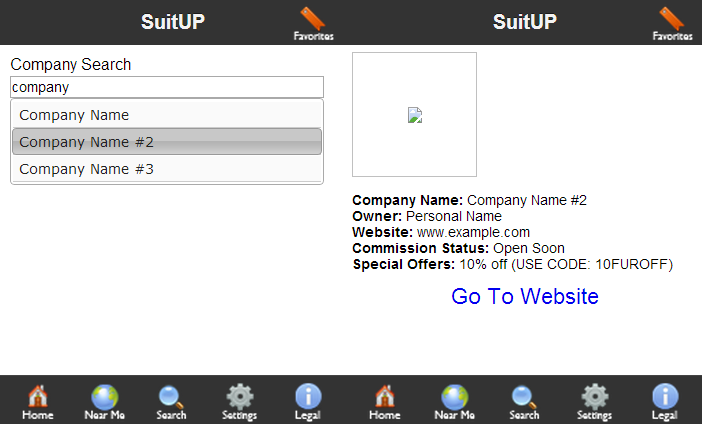
Task: Click the www.example.com website text
Action: (473, 232)
